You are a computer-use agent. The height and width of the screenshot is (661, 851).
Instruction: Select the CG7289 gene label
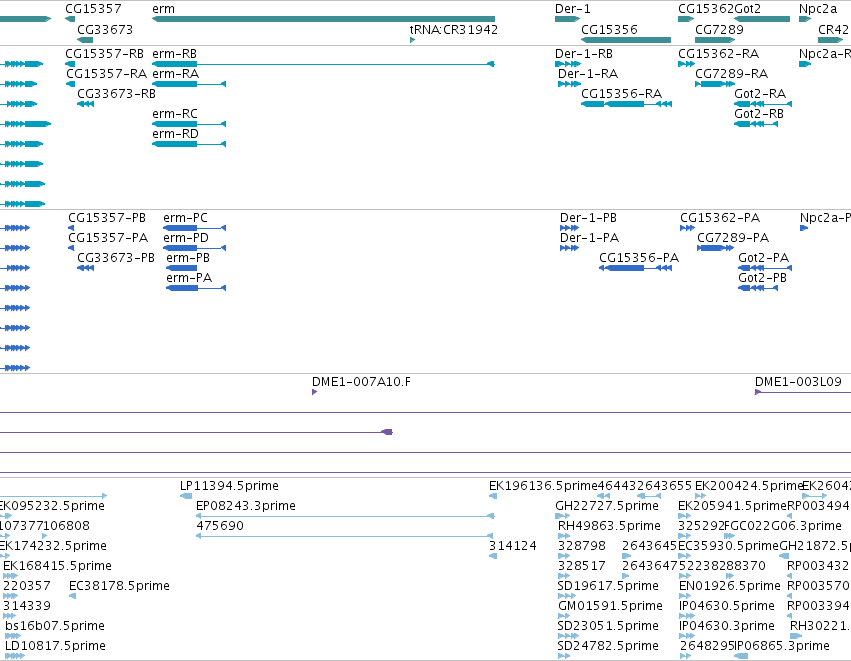719,30
